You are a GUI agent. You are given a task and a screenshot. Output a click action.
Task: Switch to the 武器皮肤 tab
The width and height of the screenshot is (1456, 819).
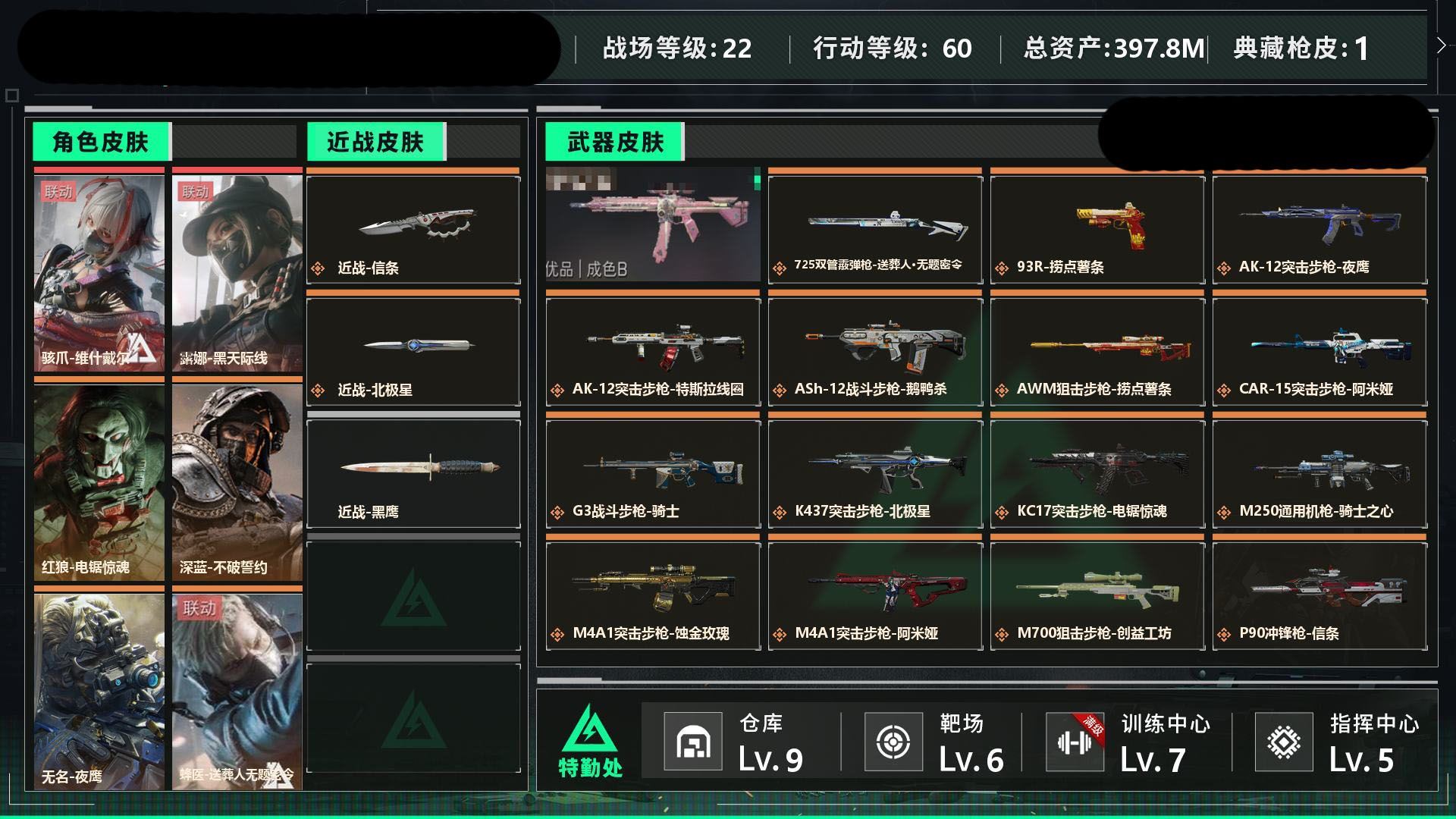tap(615, 142)
